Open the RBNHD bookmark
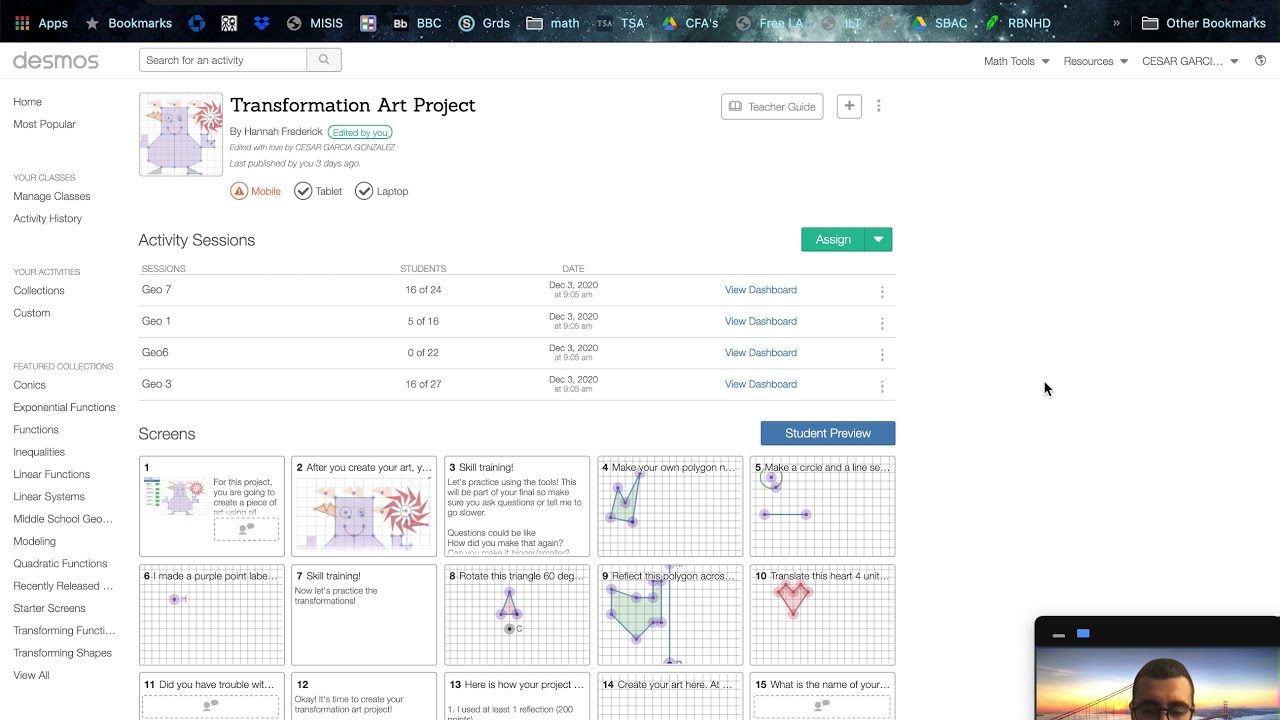Image resolution: width=1280 pixels, height=720 pixels. point(1017,23)
